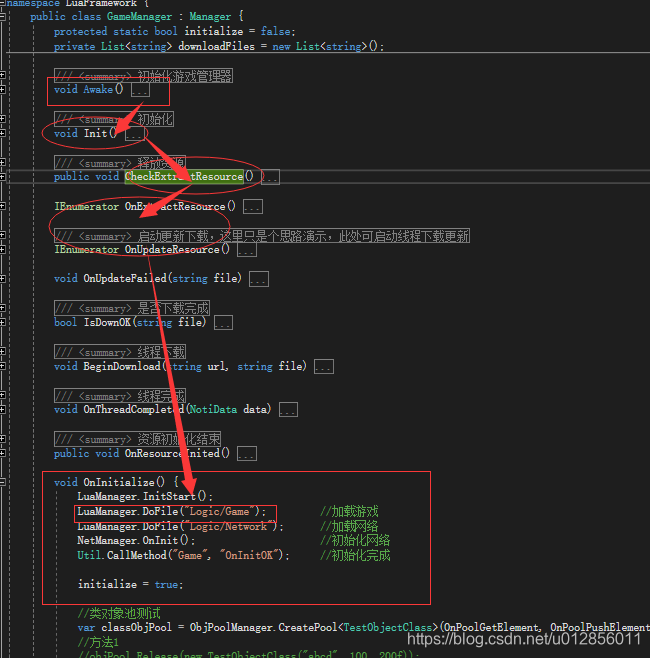Click the "Logic/Network" string literal
The height and width of the screenshot is (658, 650).
click(229, 527)
